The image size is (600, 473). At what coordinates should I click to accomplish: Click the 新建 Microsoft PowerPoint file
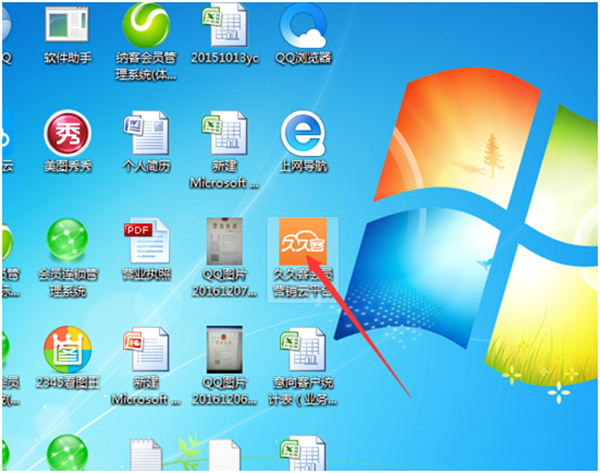(x=146, y=351)
